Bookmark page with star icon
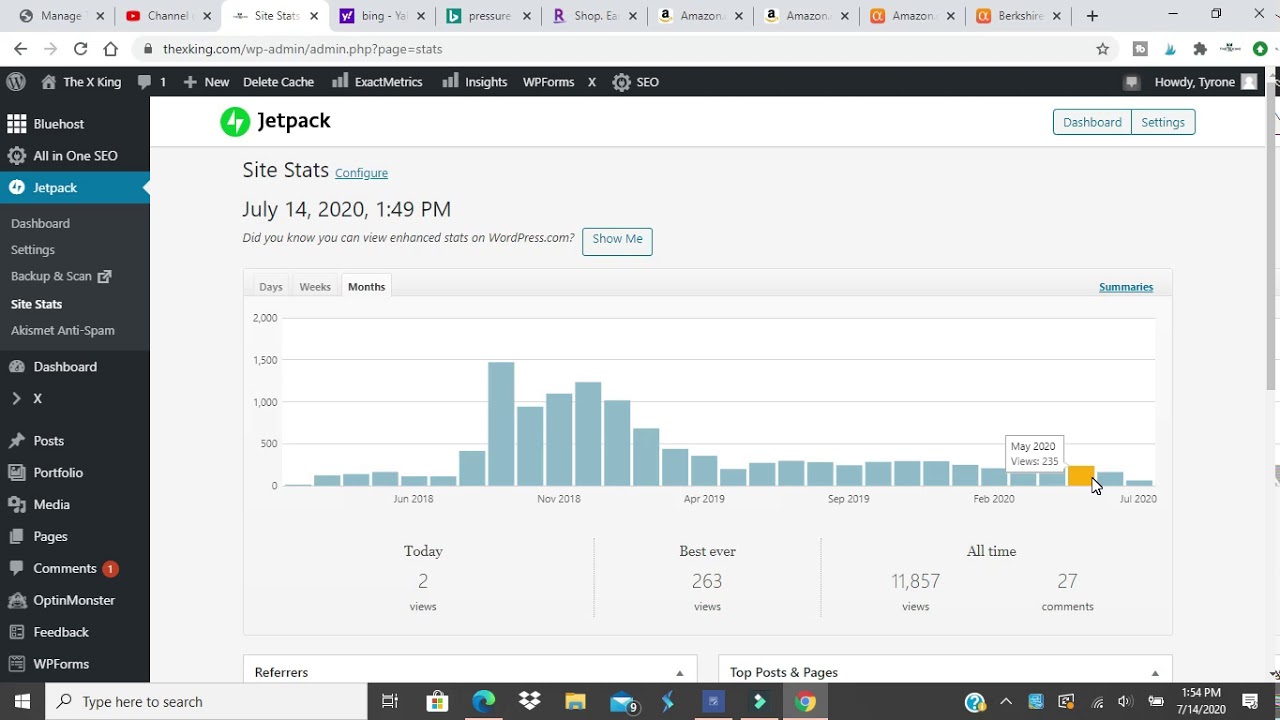 point(1103,49)
